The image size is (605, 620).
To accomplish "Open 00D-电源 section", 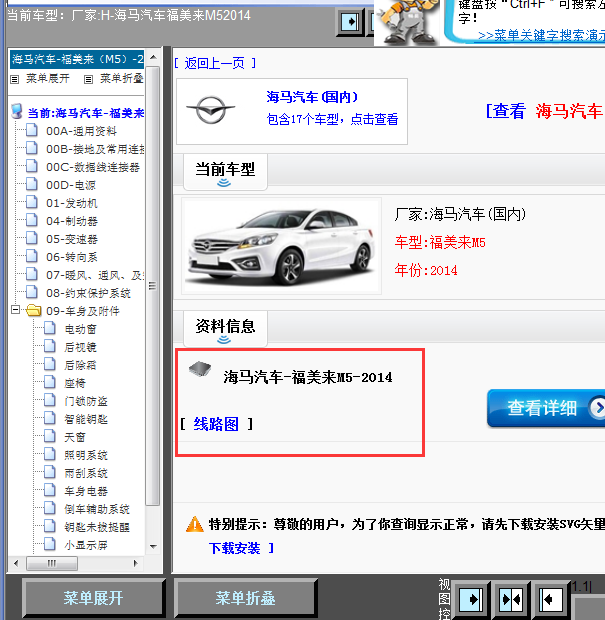I will 71,185.
